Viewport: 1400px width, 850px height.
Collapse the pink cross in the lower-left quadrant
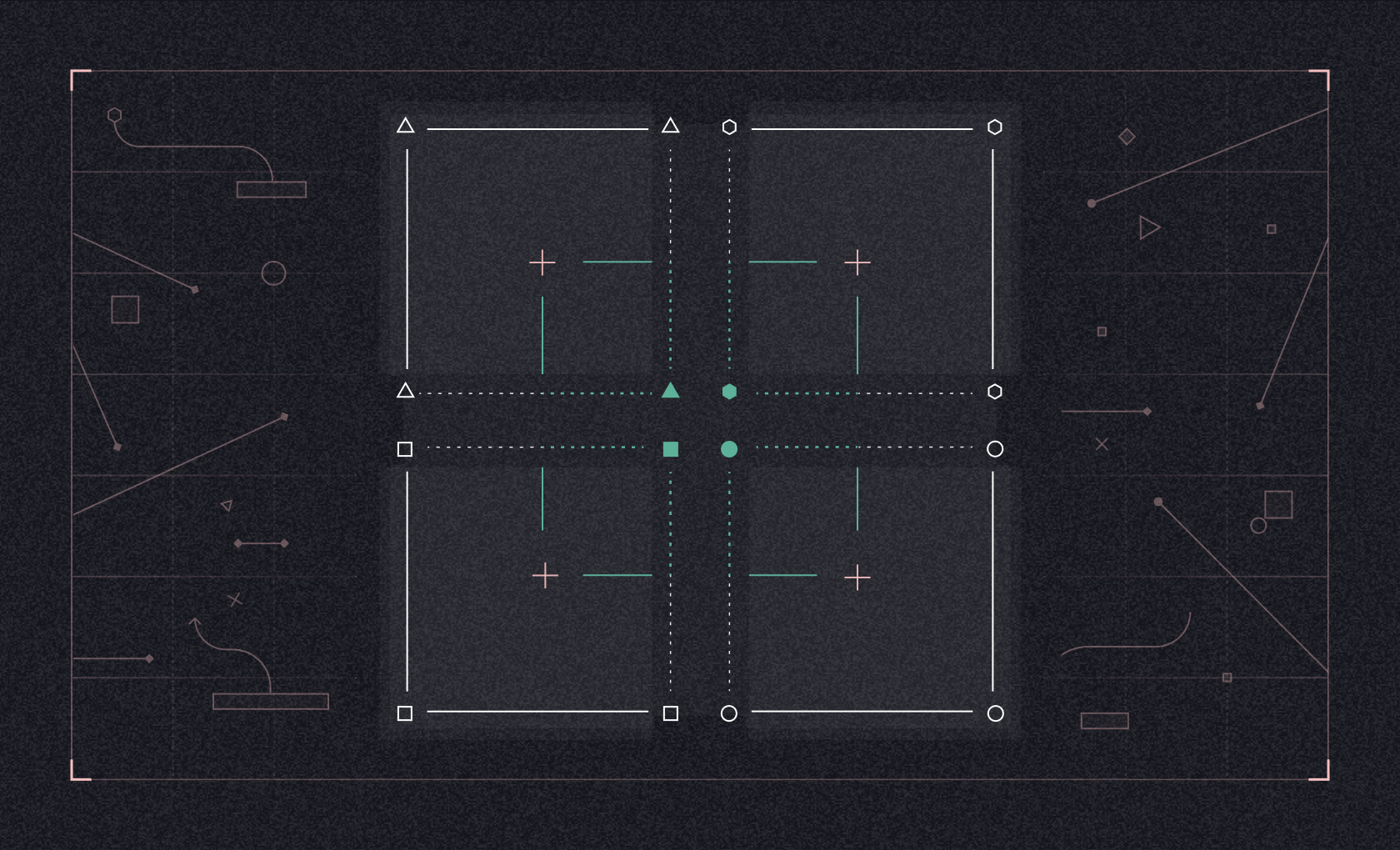point(543,575)
